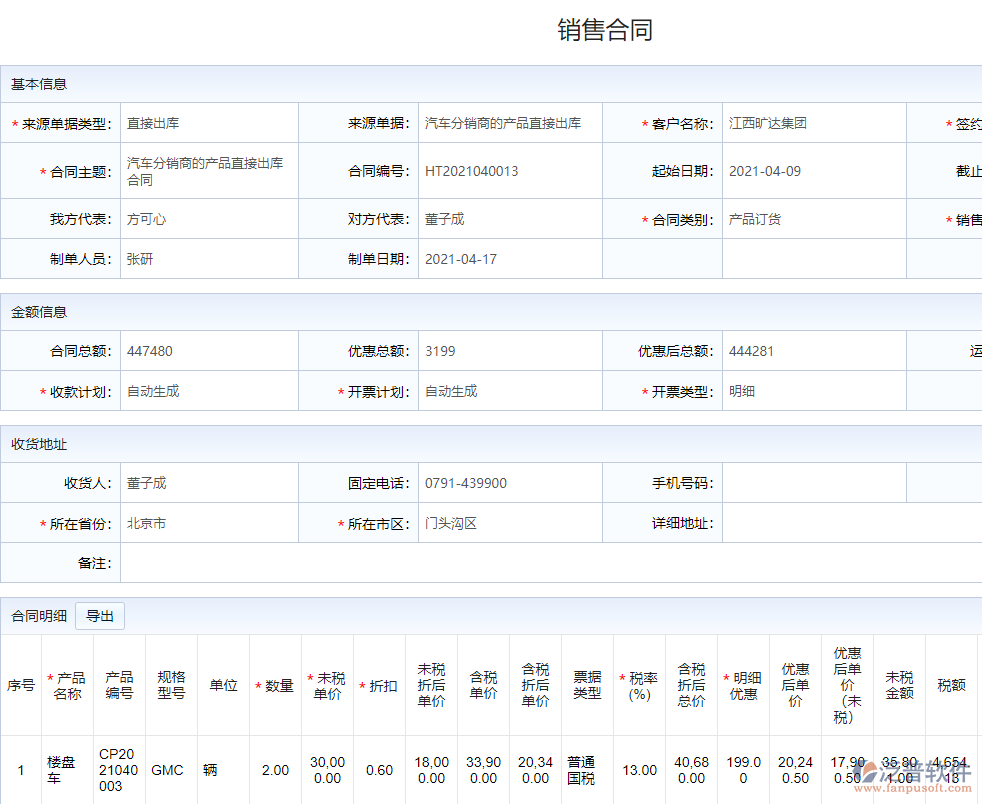982x804 pixels.
Task: Click the 导出 export button
Action: pyautogui.click(x=99, y=615)
